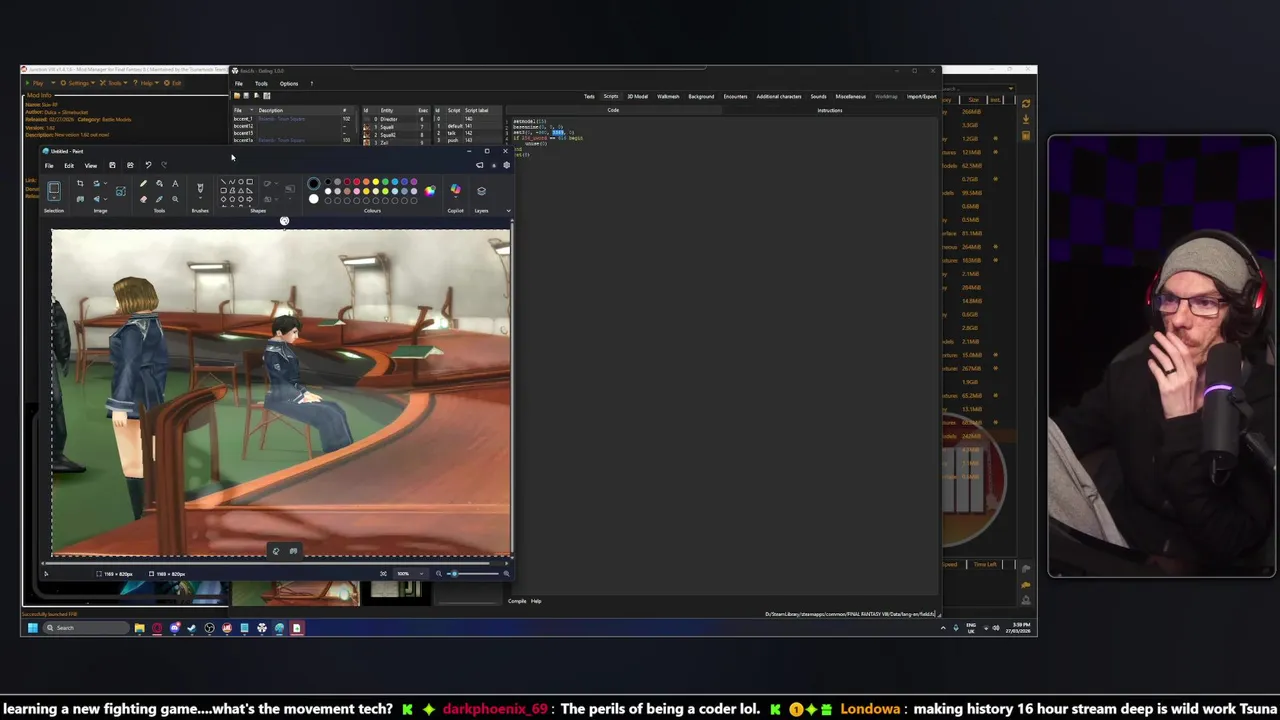Switch to the Sounds tab in Deling
This screenshot has width=1280, height=720.
[818, 97]
